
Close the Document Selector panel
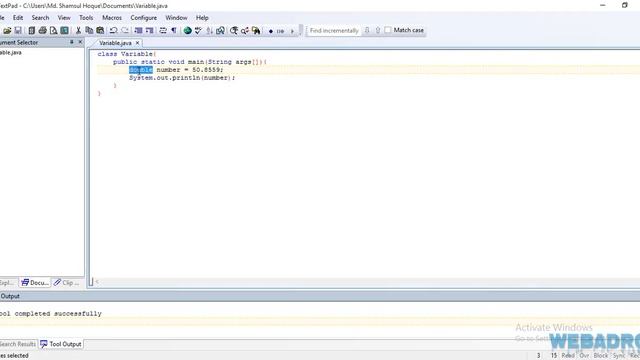point(80,42)
